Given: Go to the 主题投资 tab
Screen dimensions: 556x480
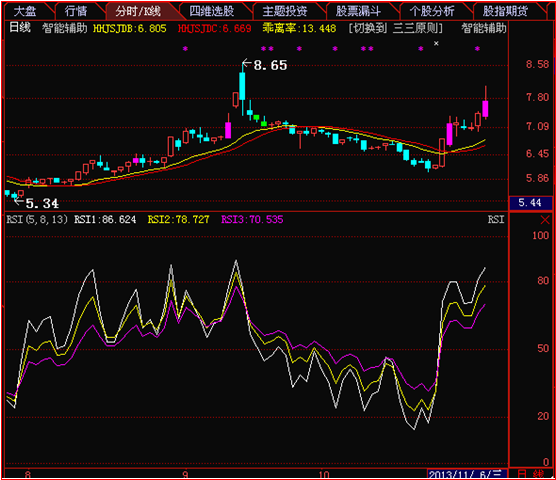Looking at the screenshot, I should click(x=285, y=11).
